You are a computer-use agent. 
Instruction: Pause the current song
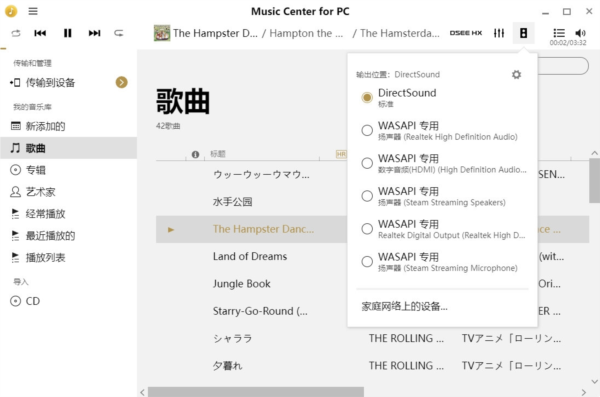(x=67, y=33)
